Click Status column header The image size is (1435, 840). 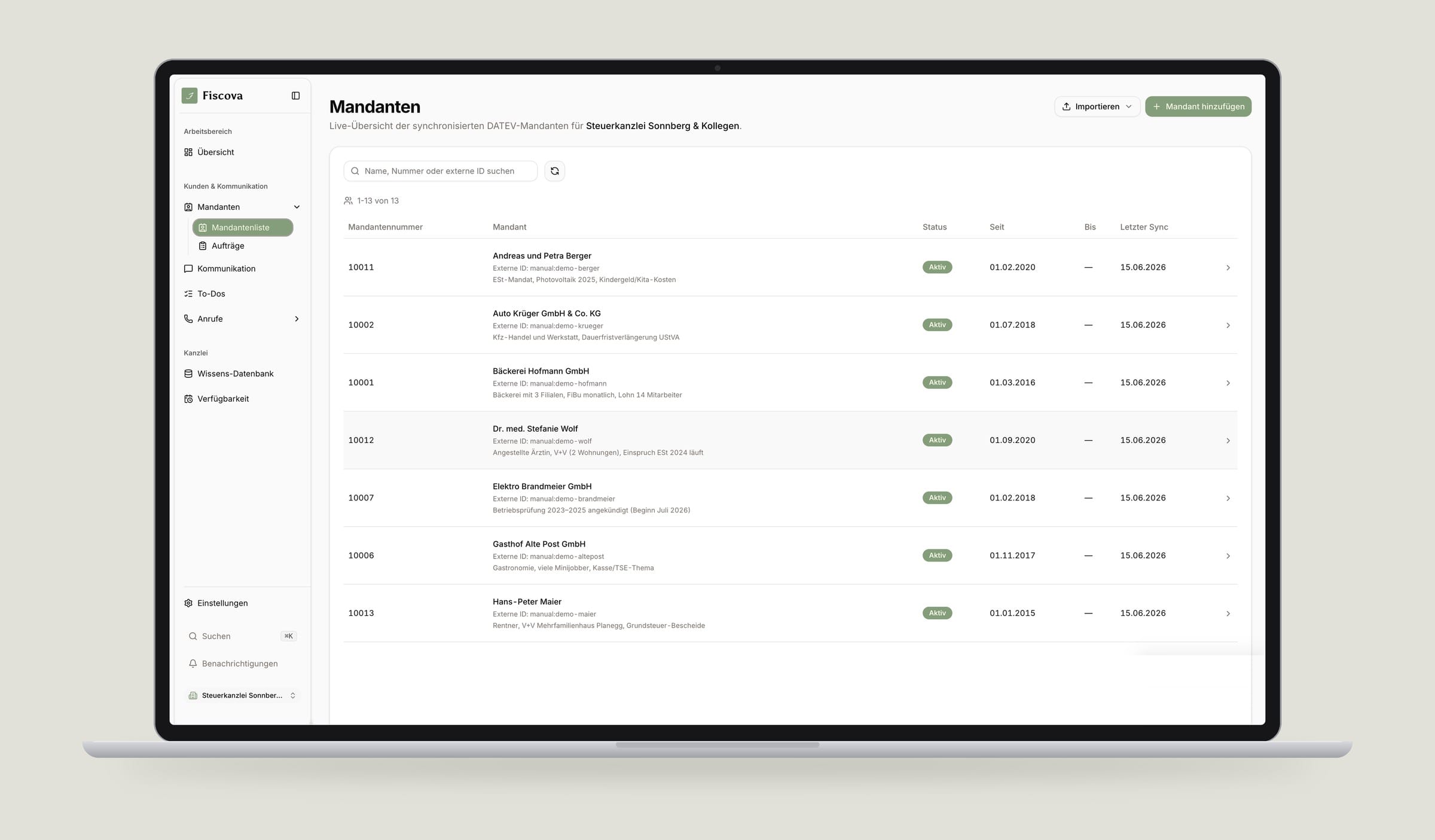pyautogui.click(x=935, y=227)
